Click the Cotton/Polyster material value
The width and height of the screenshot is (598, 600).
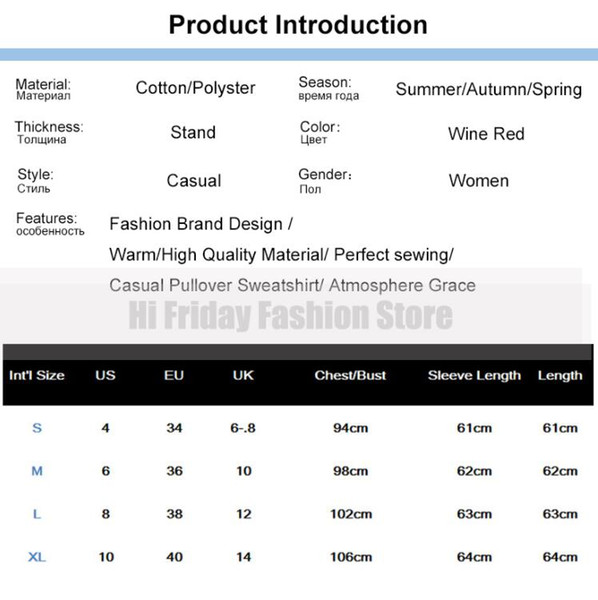coord(196,88)
